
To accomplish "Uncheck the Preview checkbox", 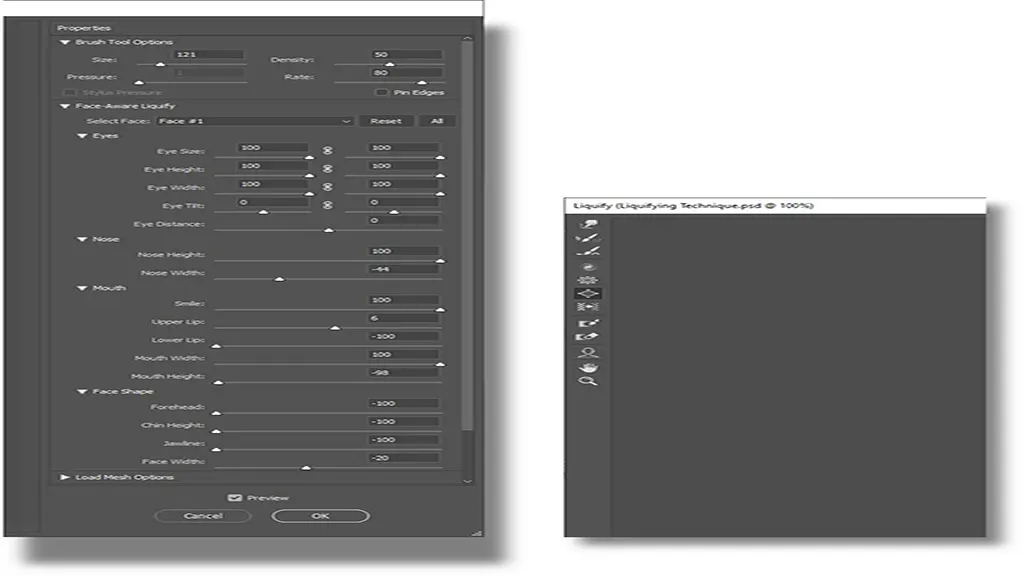I will (x=234, y=498).
